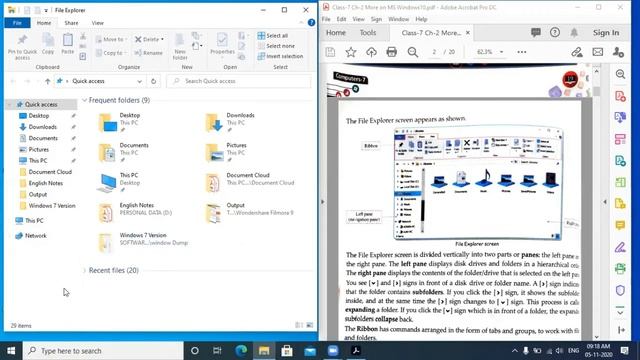Click Move to in Organize group

111,39
